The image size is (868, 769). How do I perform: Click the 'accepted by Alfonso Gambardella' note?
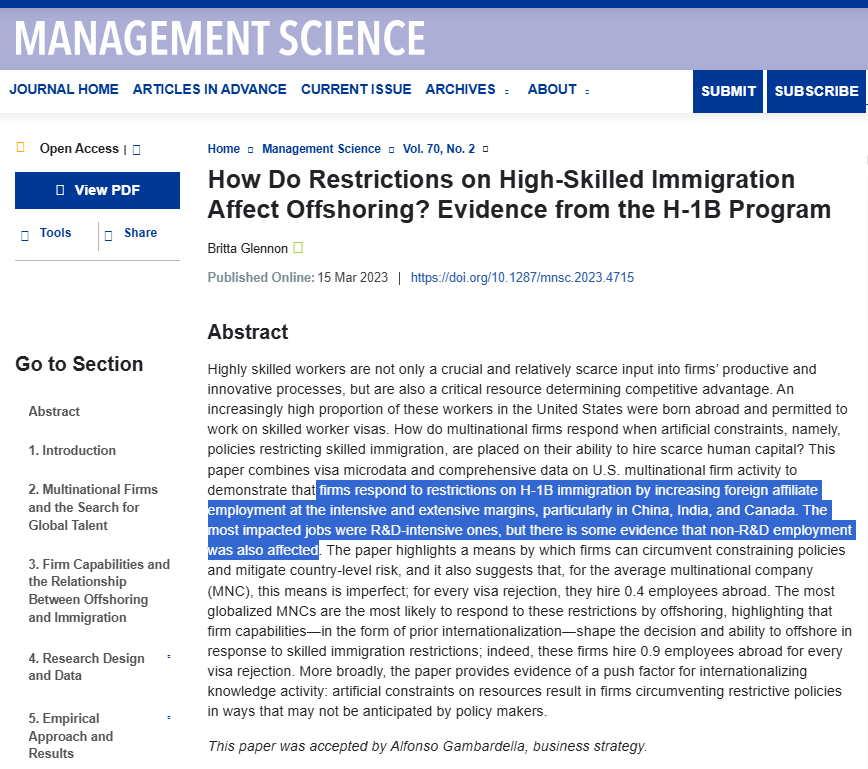(427, 746)
